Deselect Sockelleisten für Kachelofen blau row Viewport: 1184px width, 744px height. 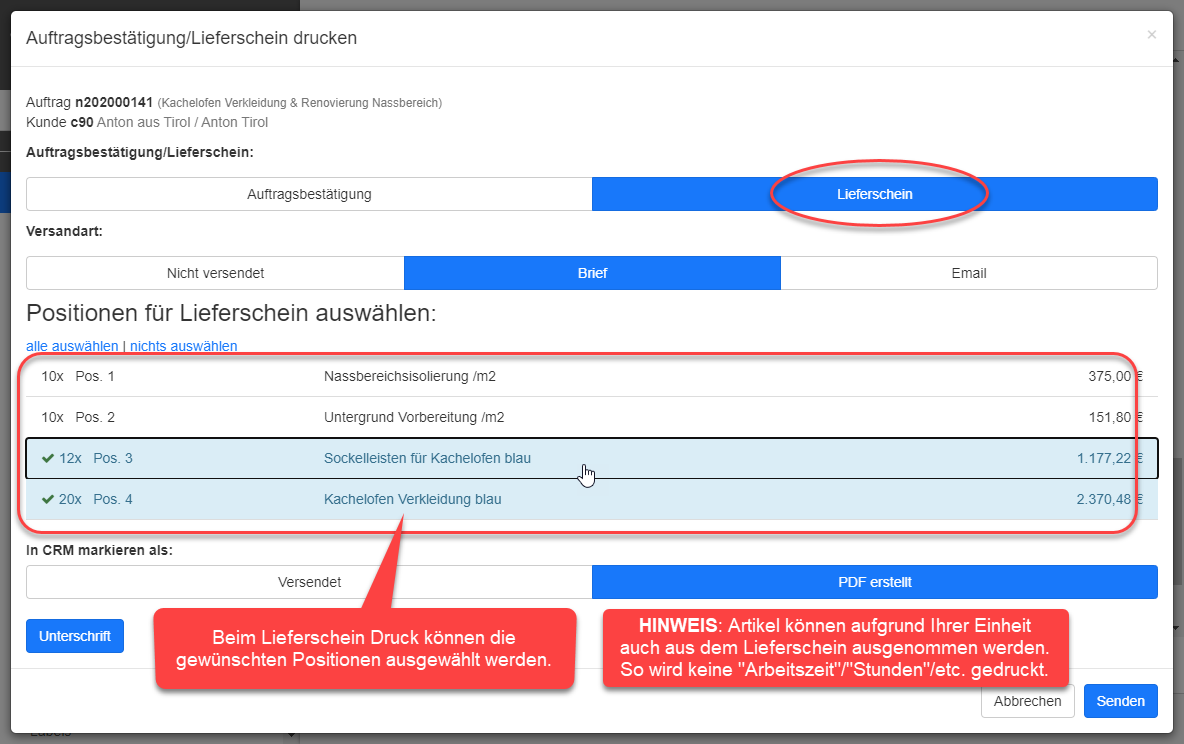coord(427,459)
